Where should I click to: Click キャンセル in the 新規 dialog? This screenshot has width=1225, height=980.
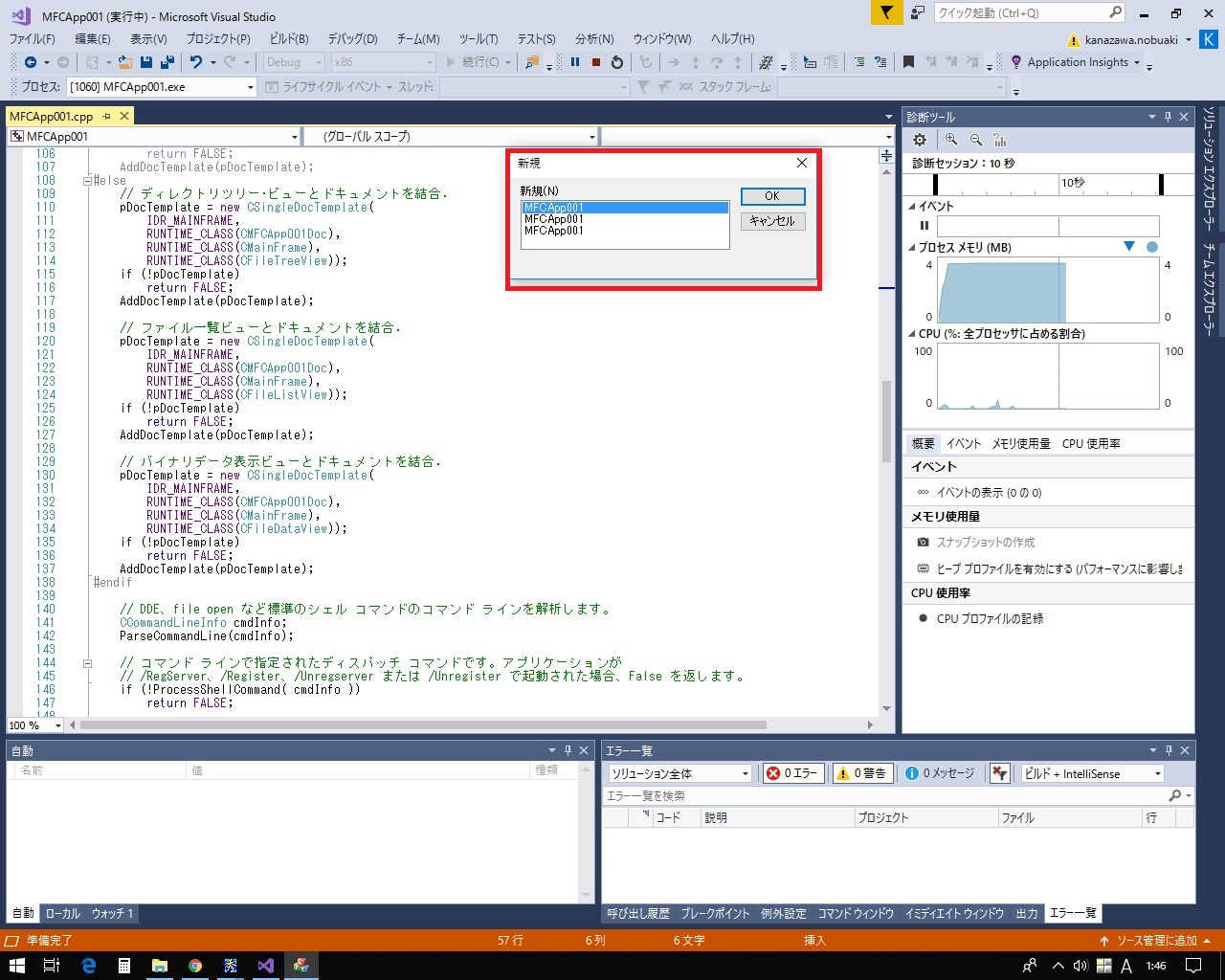pos(772,221)
